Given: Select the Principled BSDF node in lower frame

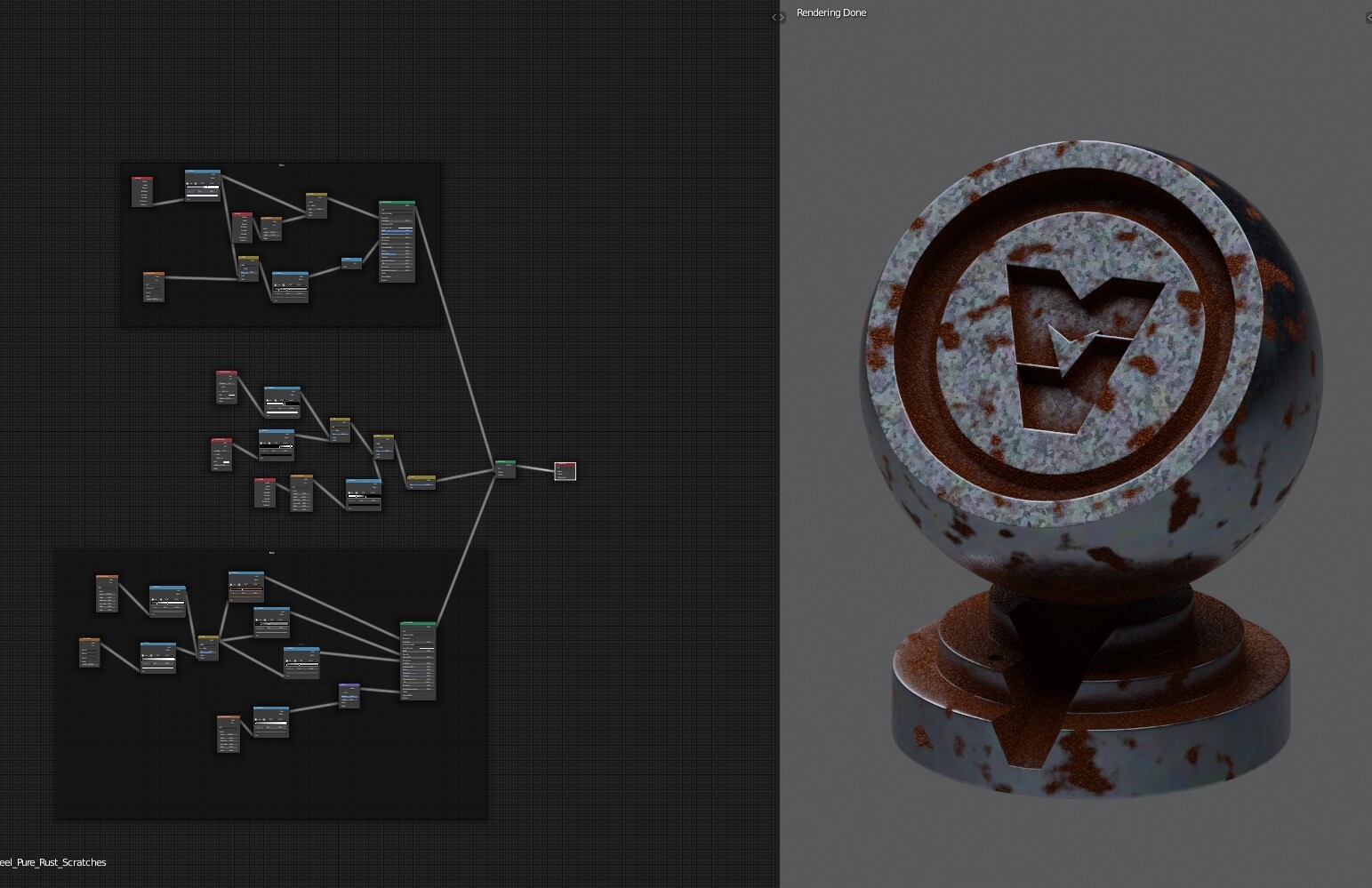Looking at the screenshot, I should [418, 661].
